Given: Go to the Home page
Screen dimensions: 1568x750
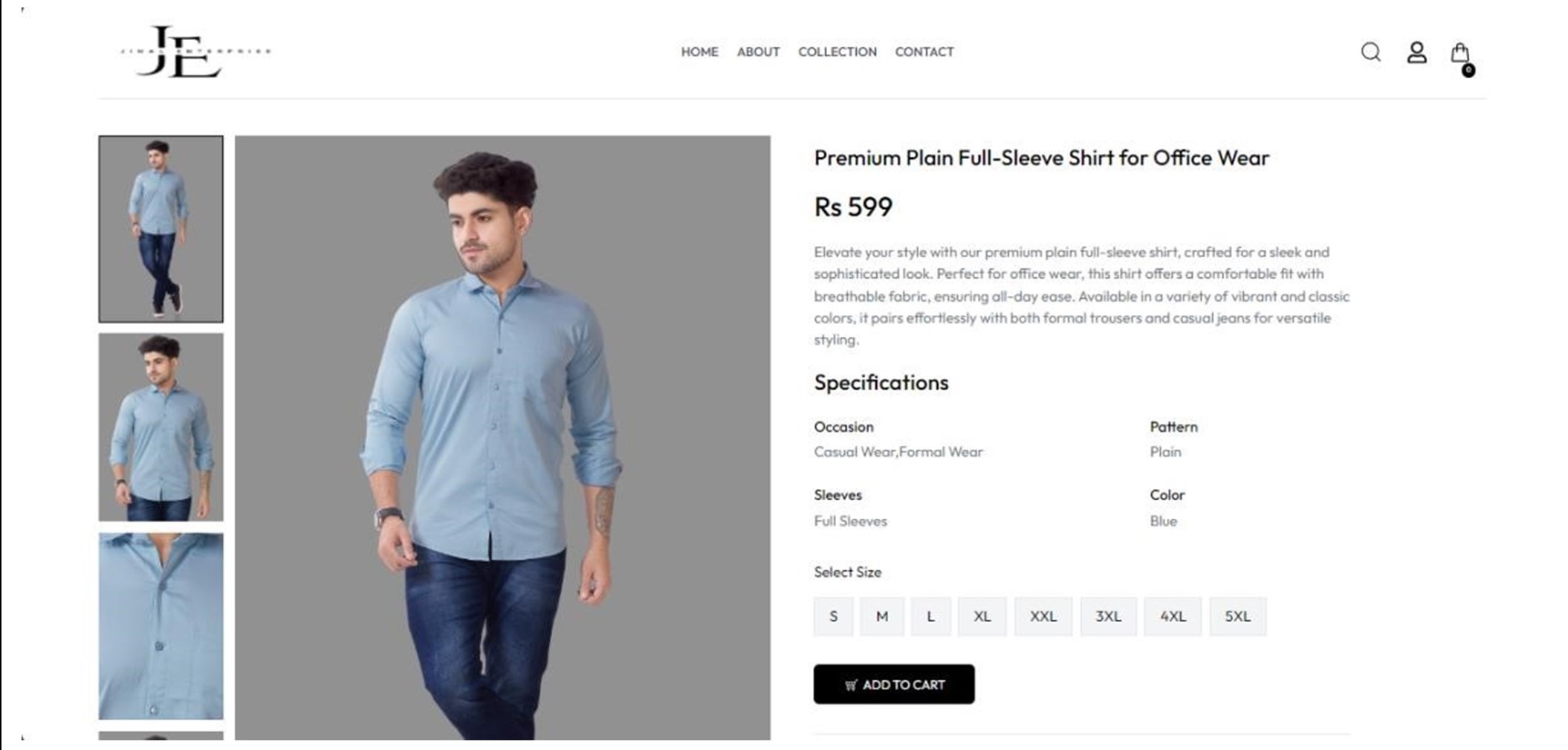Looking at the screenshot, I should [x=699, y=52].
